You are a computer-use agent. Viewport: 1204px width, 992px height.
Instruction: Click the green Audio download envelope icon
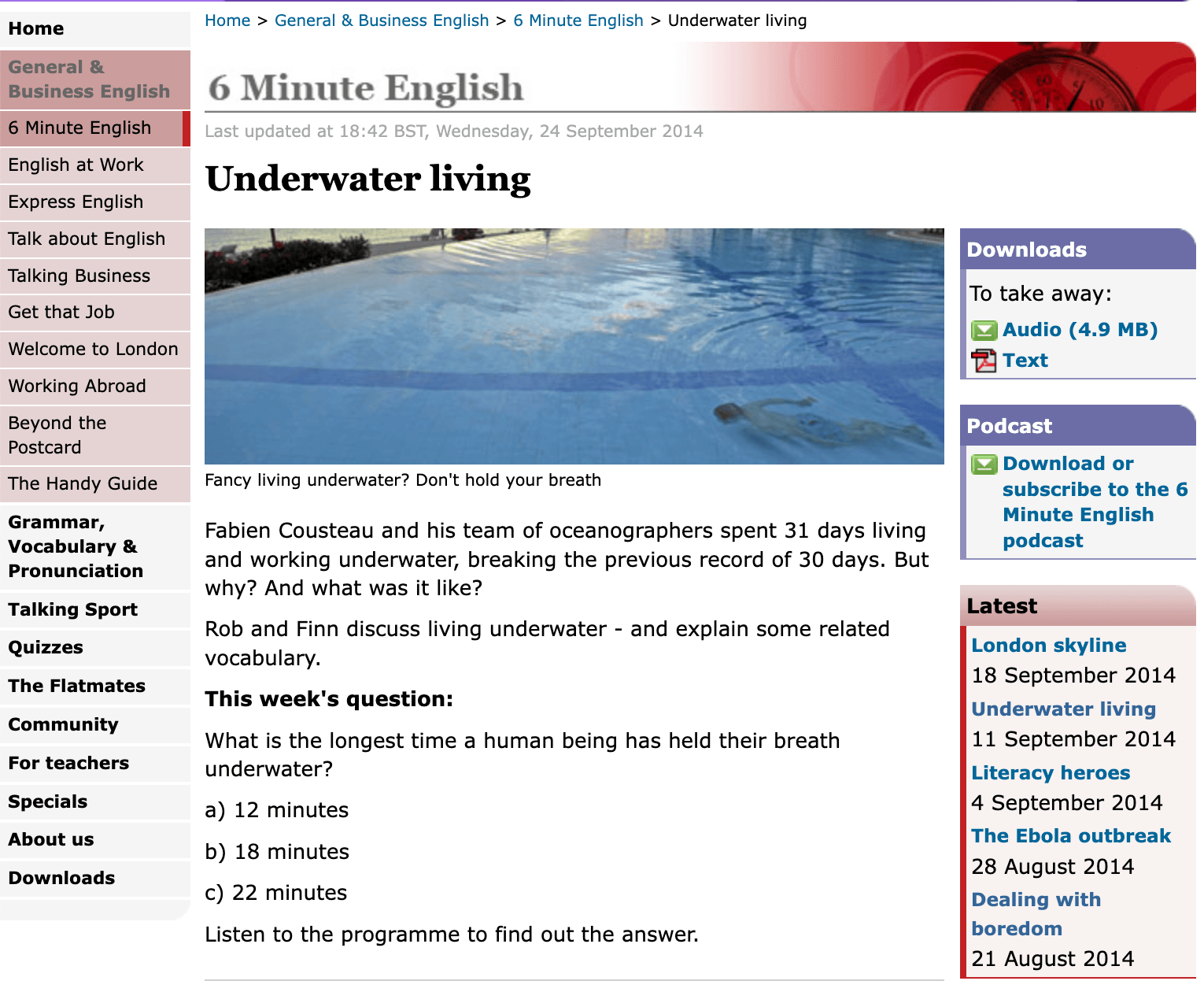984,331
